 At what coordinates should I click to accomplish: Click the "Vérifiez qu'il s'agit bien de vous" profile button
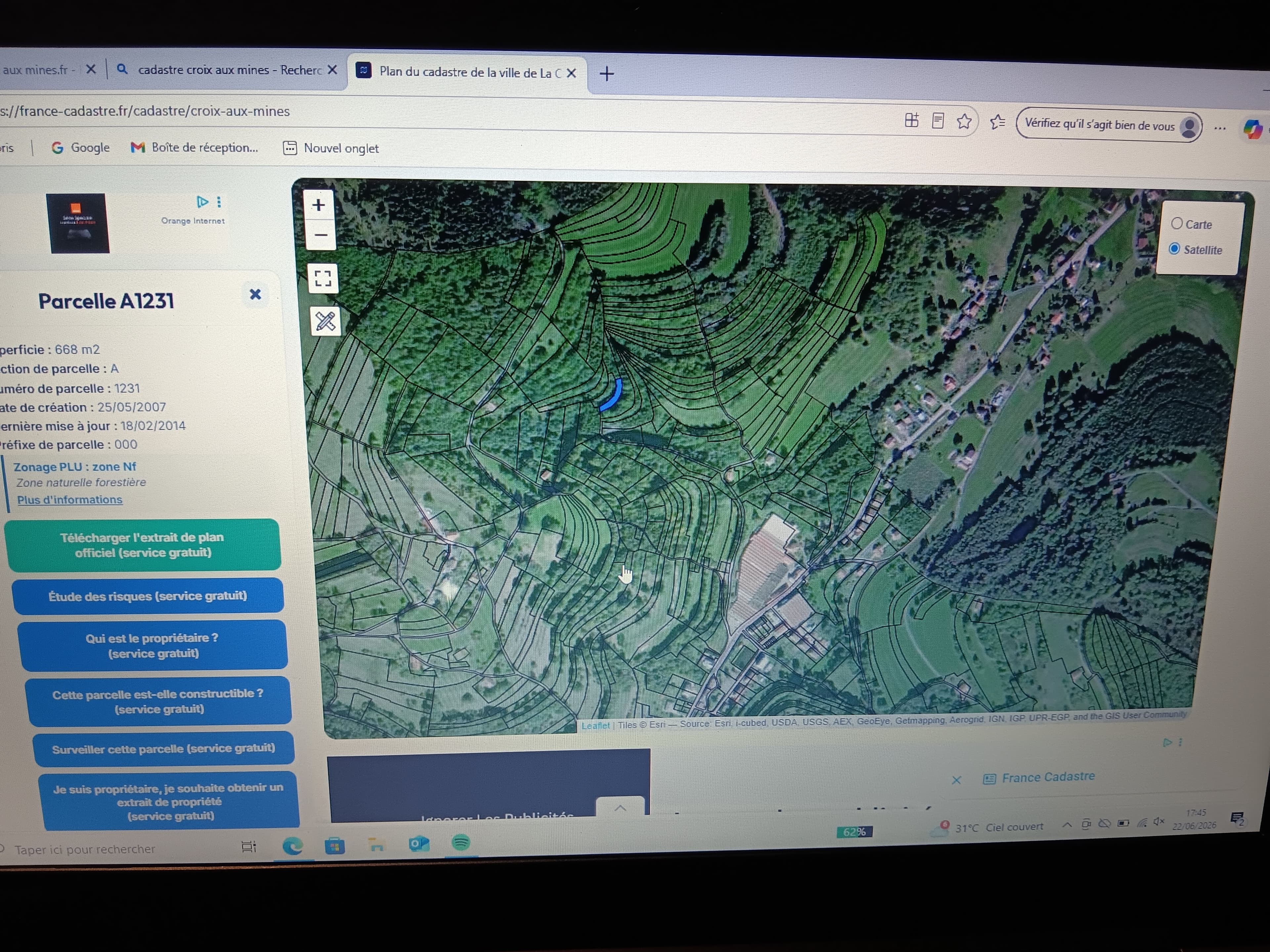click(1109, 126)
